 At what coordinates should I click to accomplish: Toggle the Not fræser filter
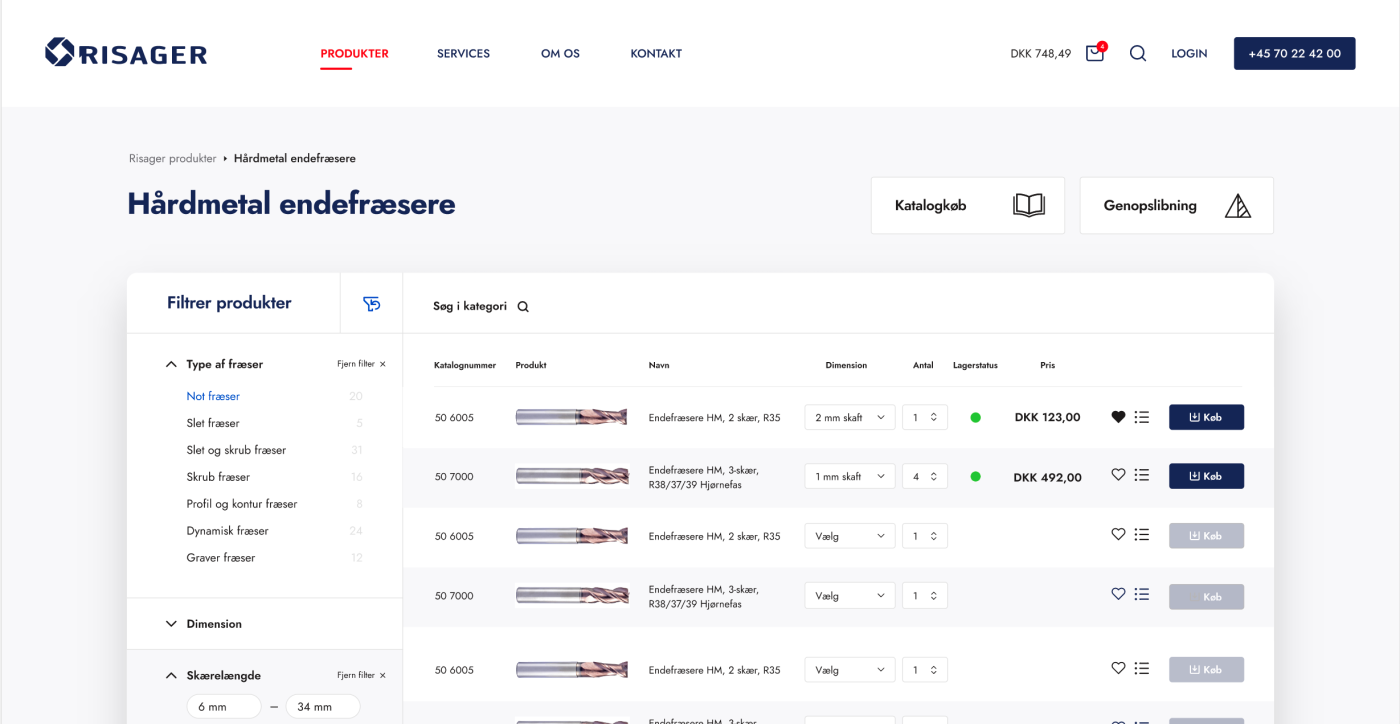(213, 396)
